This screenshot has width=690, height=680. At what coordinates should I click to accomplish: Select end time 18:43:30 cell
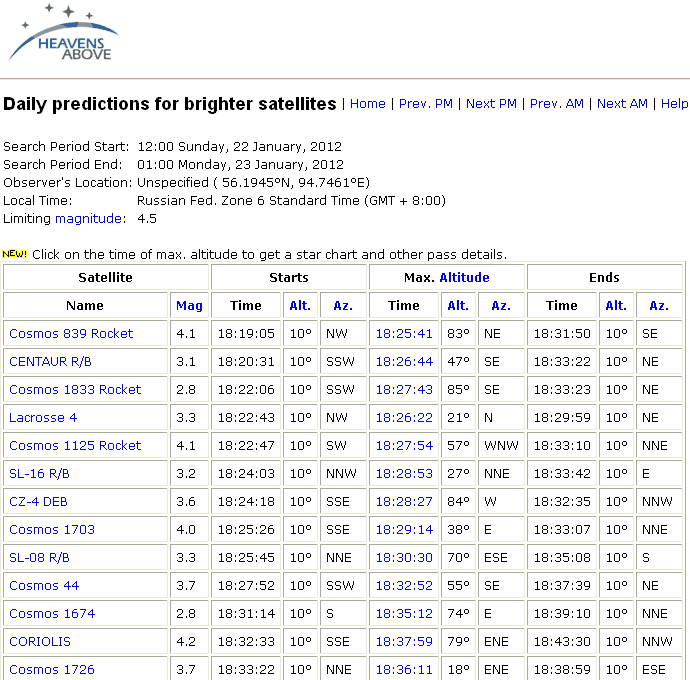pyautogui.click(x=562, y=642)
